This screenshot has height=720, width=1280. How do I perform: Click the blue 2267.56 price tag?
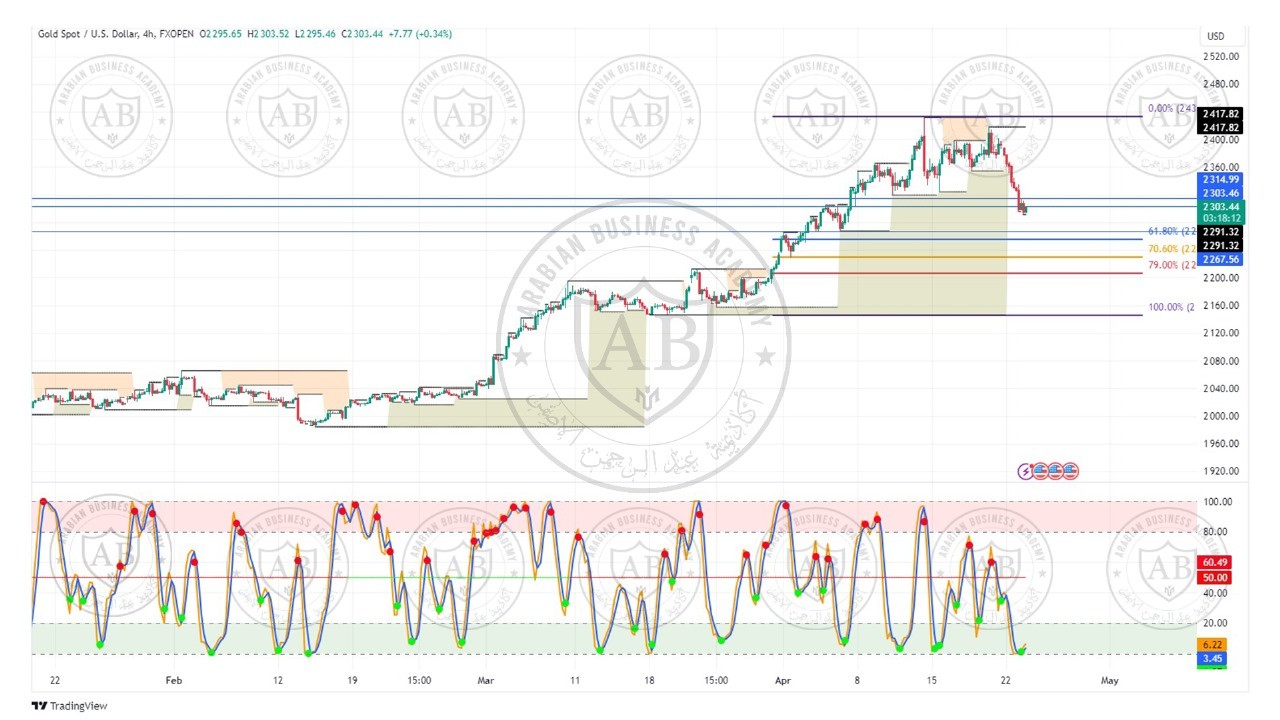pos(1220,259)
